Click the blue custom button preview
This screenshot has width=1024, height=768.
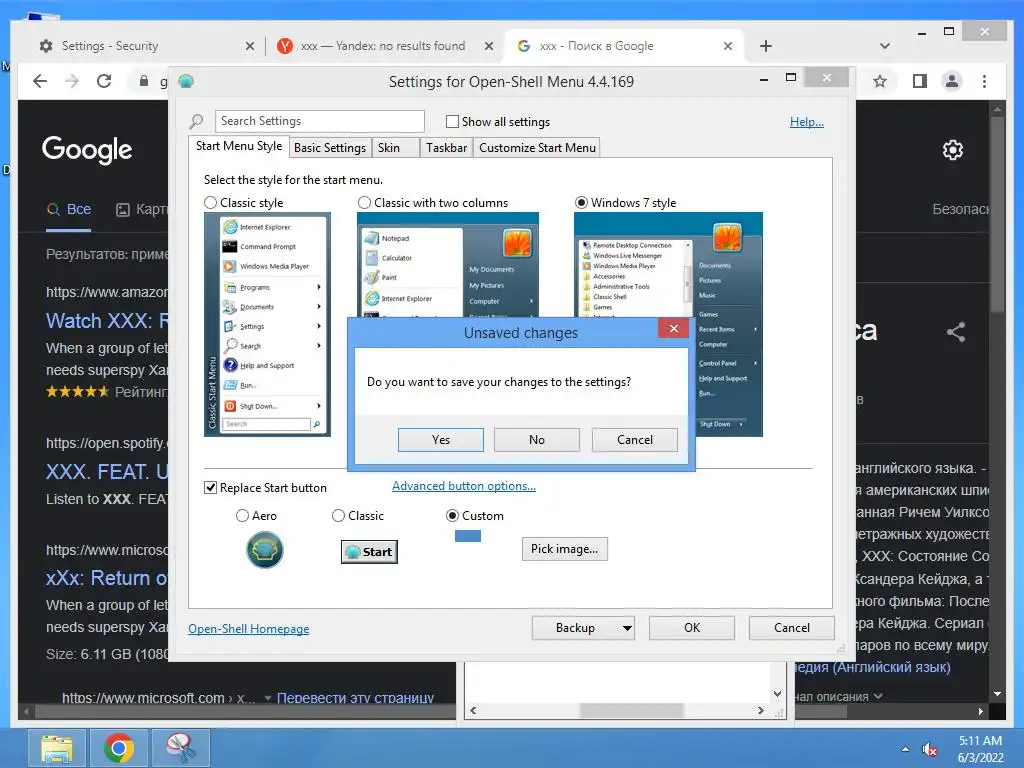(x=468, y=536)
